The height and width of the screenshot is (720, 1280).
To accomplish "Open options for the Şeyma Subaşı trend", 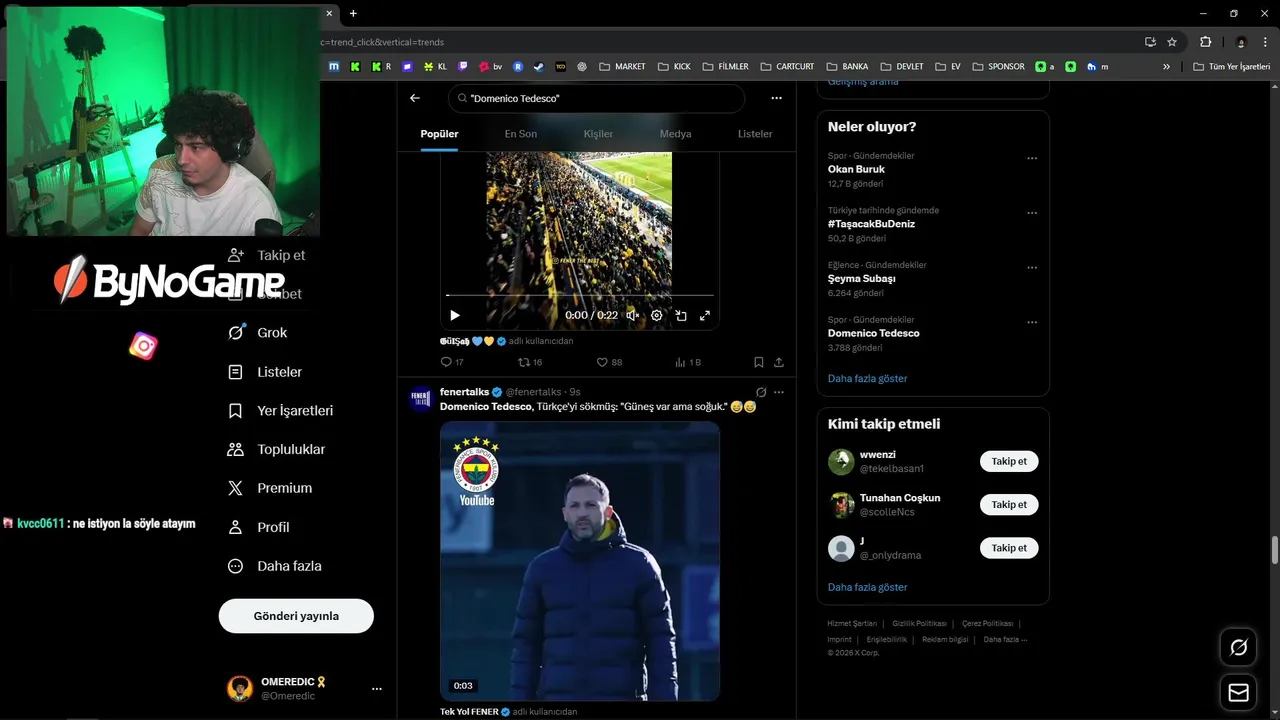I will point(1032,268).
